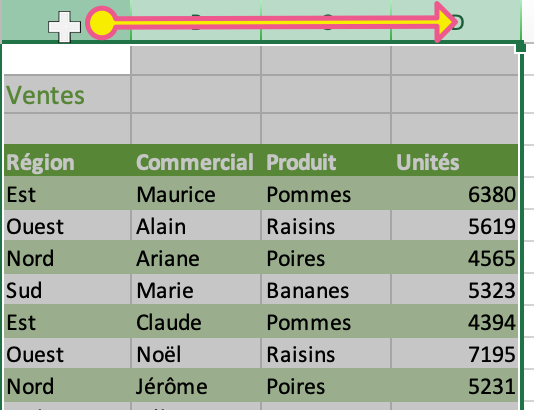The image size is (534, 410).
Task: Select the Bananes cell
Action: (x=326, y=290)
